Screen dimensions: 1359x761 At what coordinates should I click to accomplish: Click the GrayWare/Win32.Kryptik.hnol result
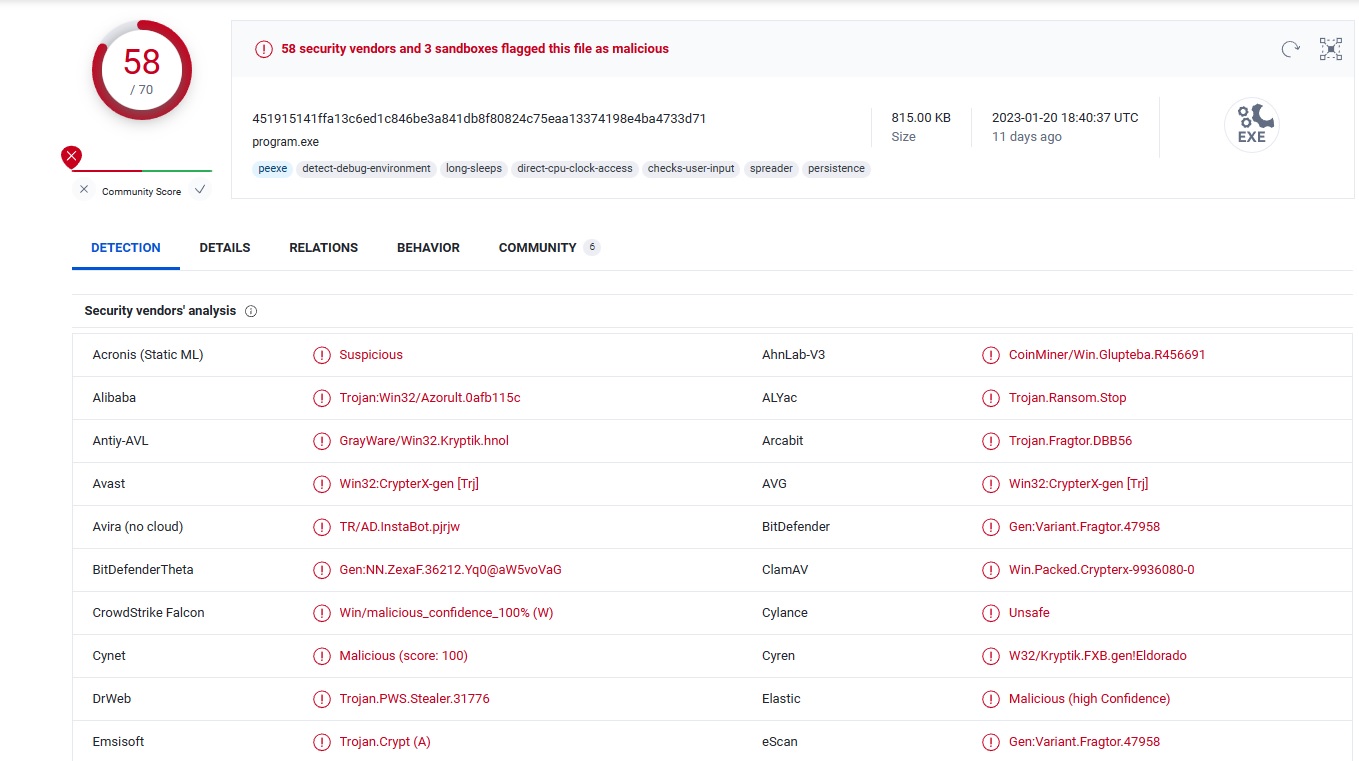424,441
